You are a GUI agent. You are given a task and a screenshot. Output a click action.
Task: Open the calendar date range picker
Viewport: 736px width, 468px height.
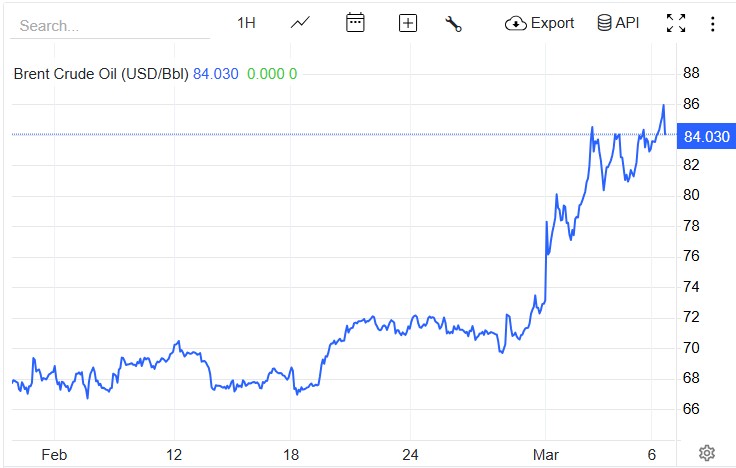(355, 23)
